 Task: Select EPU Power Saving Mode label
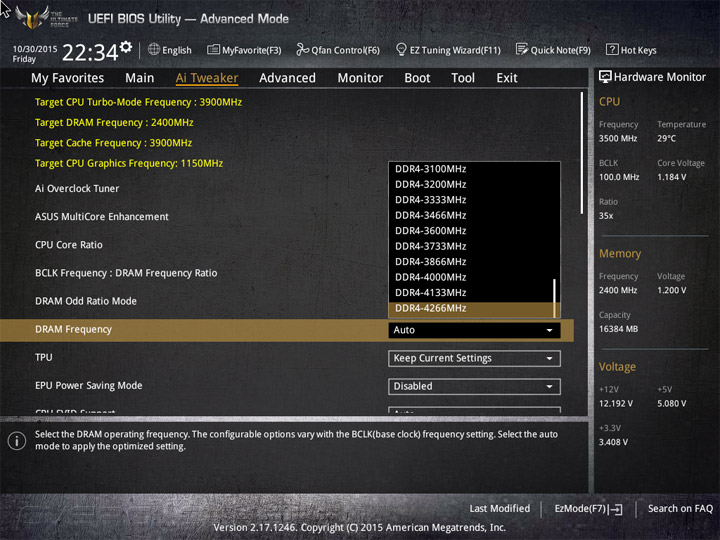(x=89, y=386)
